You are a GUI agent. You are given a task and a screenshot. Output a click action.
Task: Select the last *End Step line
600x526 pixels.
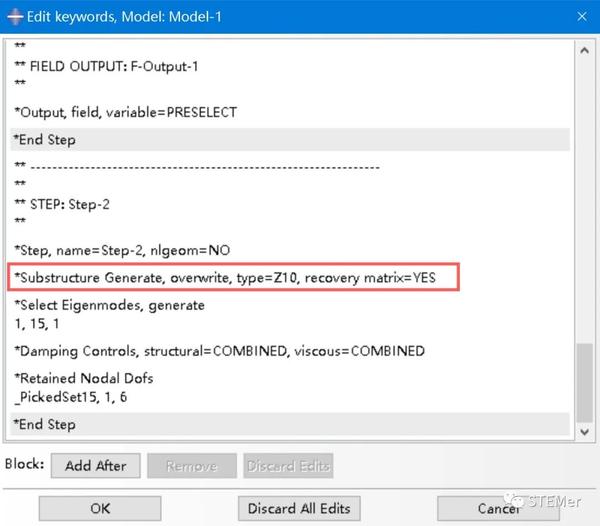pyautogui.click(x=290, y=424)
